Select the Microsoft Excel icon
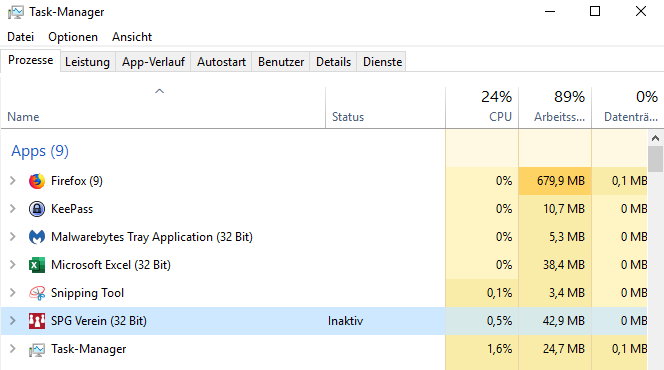664x370 pixels. (37, 265)
